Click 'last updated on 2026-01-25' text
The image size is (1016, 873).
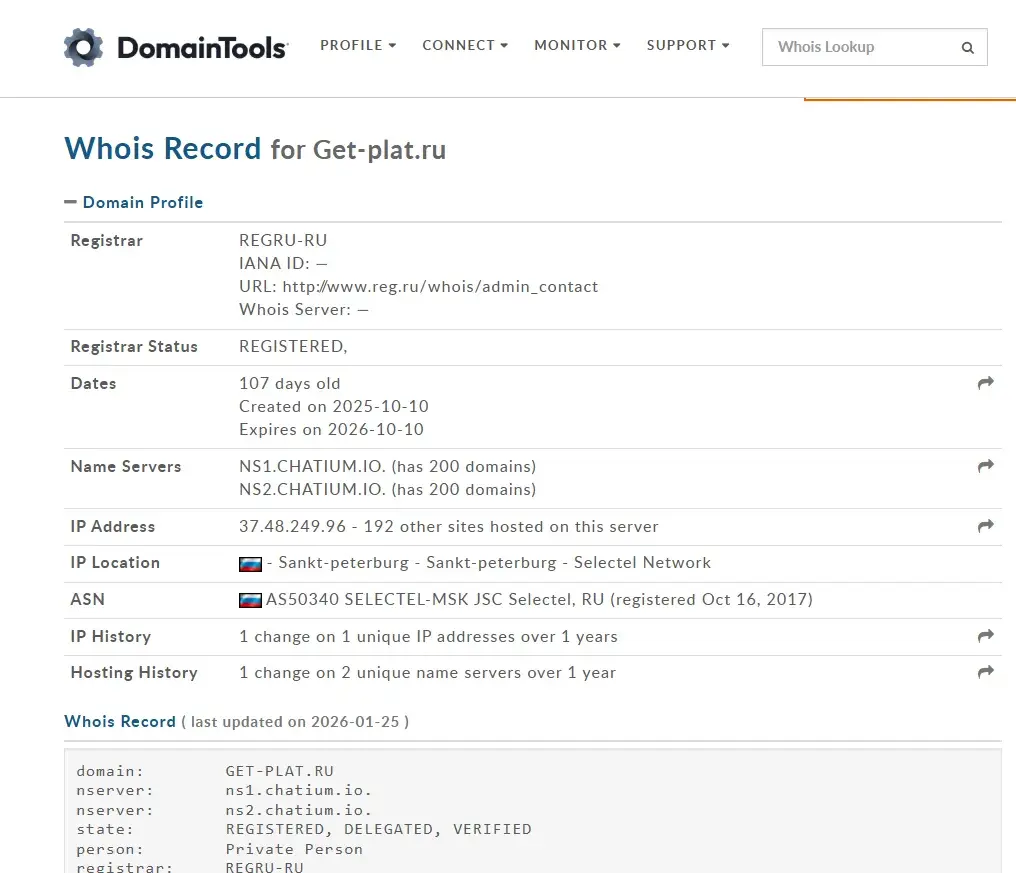tap(295, 722)
